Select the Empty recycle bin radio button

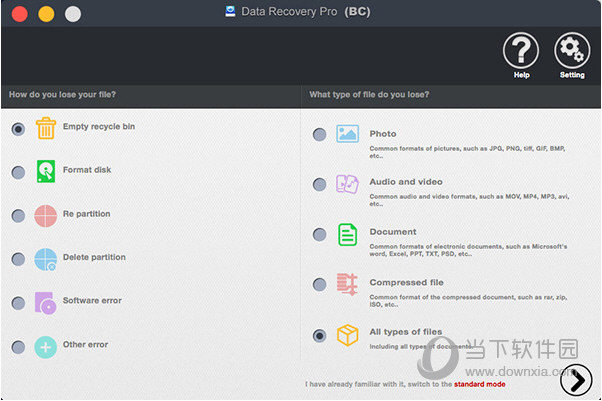tap(18, 129)
